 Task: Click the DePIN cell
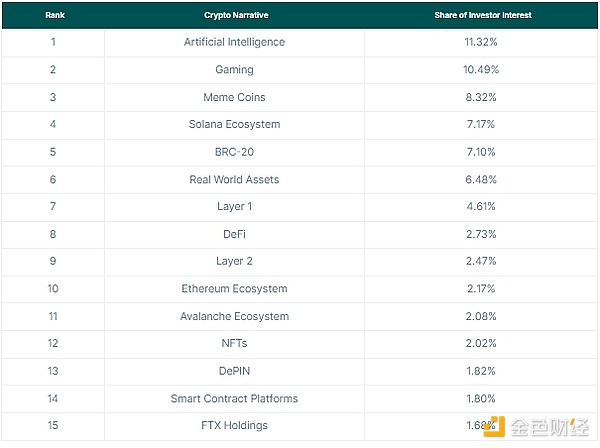[234, 371]
